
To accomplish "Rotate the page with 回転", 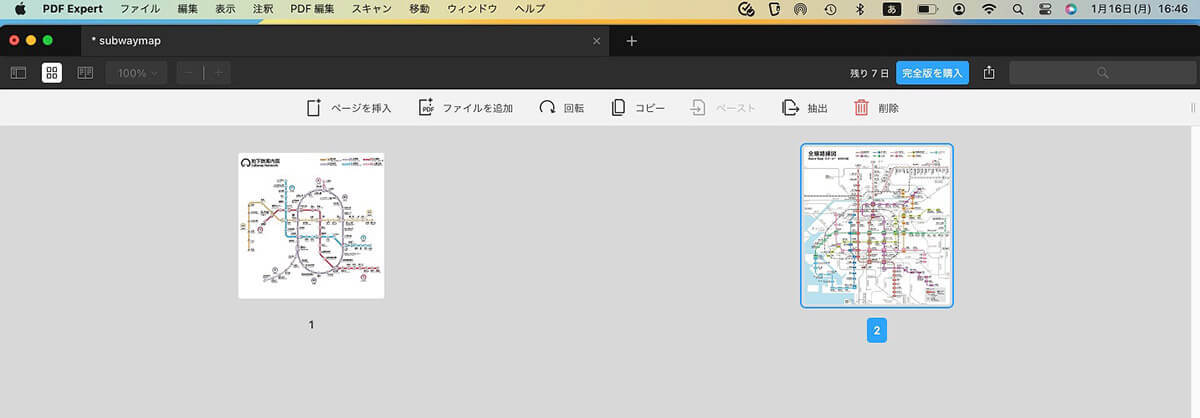I will click(562, 108).
